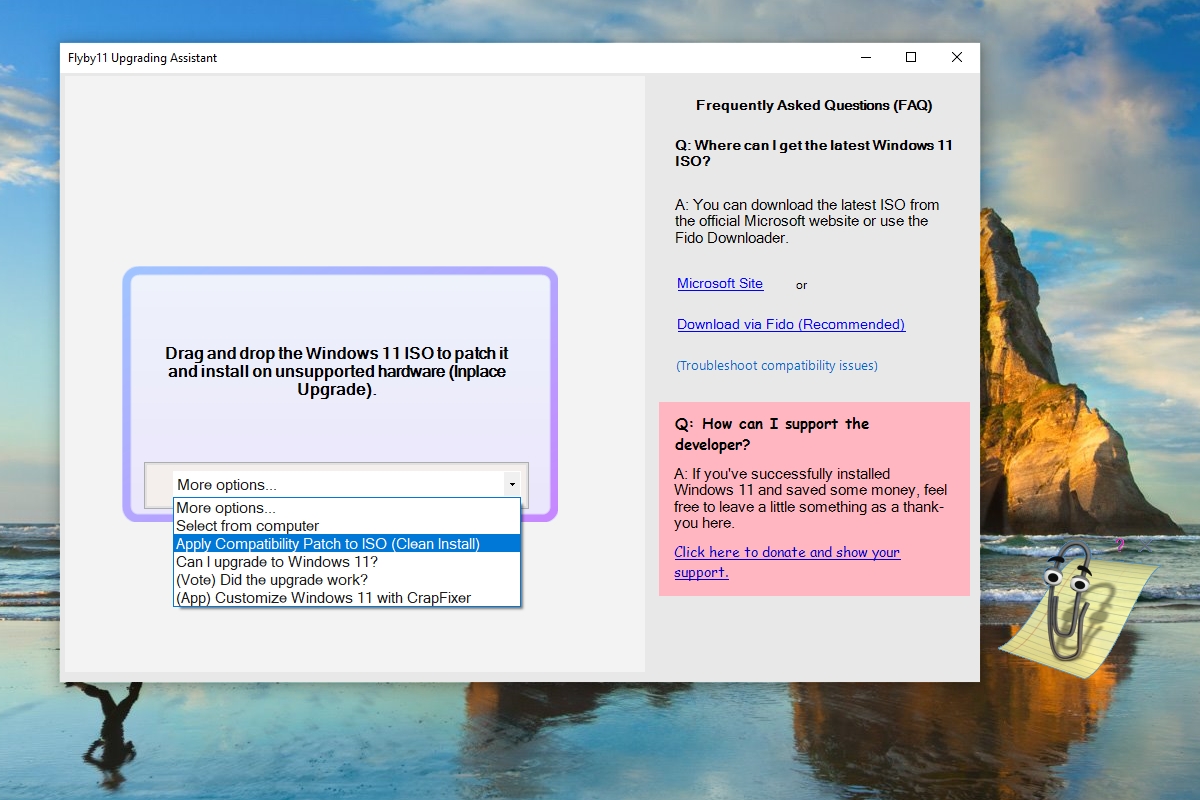The width and height of the screenshot is (1200, 800).
Task: Select 'More options...' entry in dropdown list
Action: (347, 508)
